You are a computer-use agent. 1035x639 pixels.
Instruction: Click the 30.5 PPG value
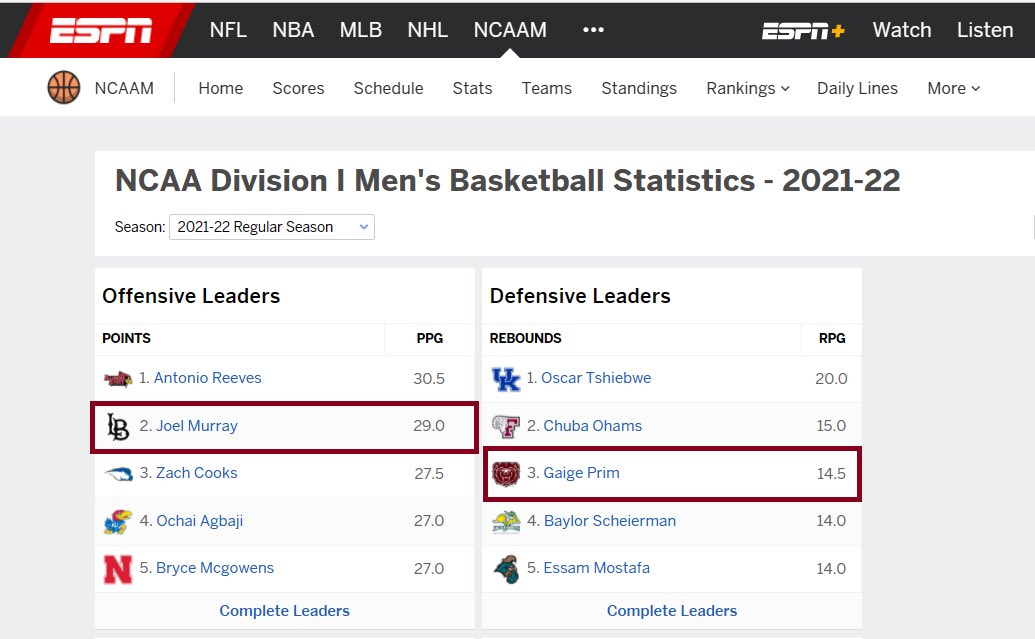pos(429,379)
